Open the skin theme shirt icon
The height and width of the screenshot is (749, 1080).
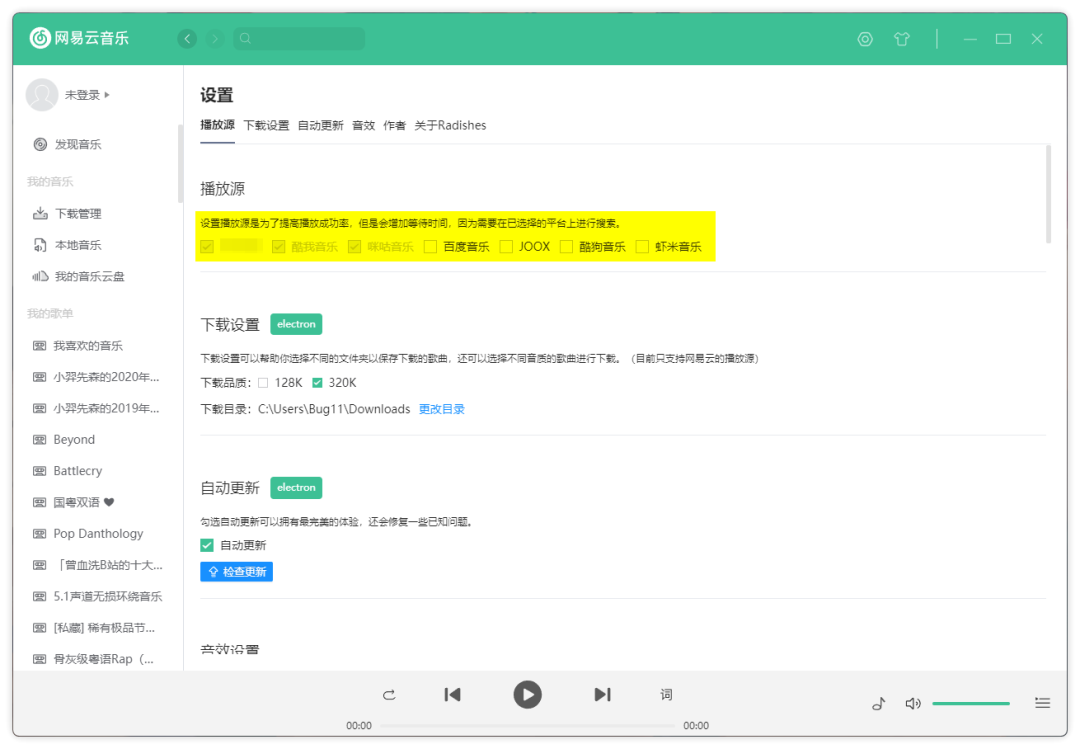coord(902,39)
